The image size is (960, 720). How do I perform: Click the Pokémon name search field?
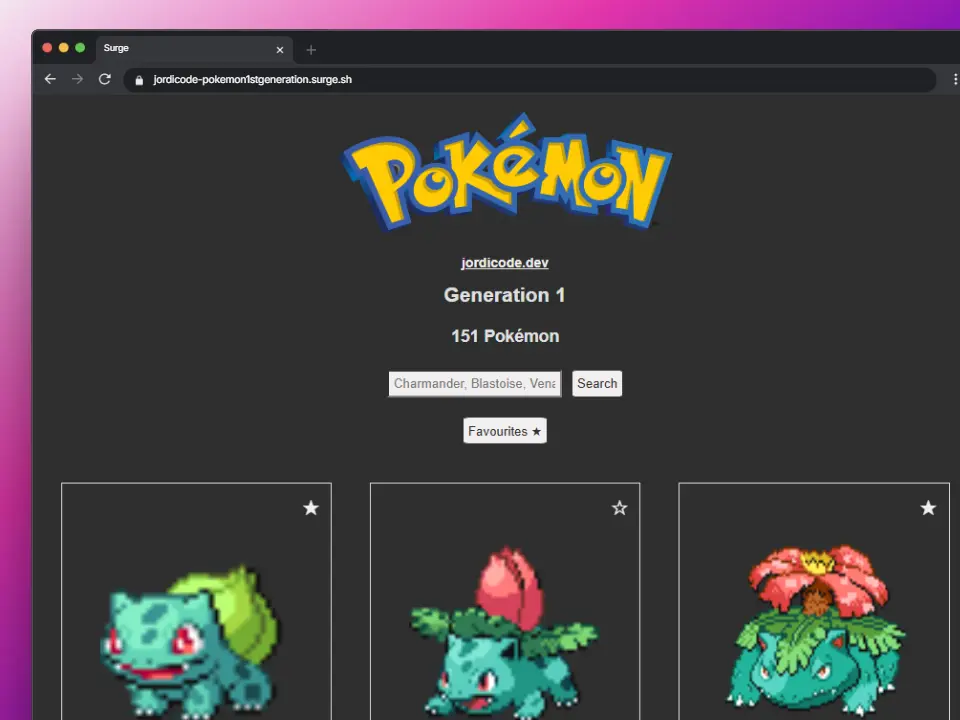(x=474, y=384)
